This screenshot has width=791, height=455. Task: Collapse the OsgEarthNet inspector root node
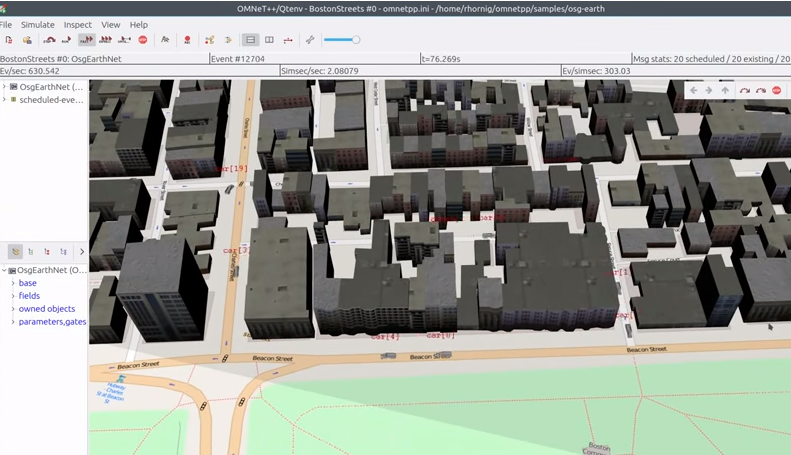click(4, 270)
